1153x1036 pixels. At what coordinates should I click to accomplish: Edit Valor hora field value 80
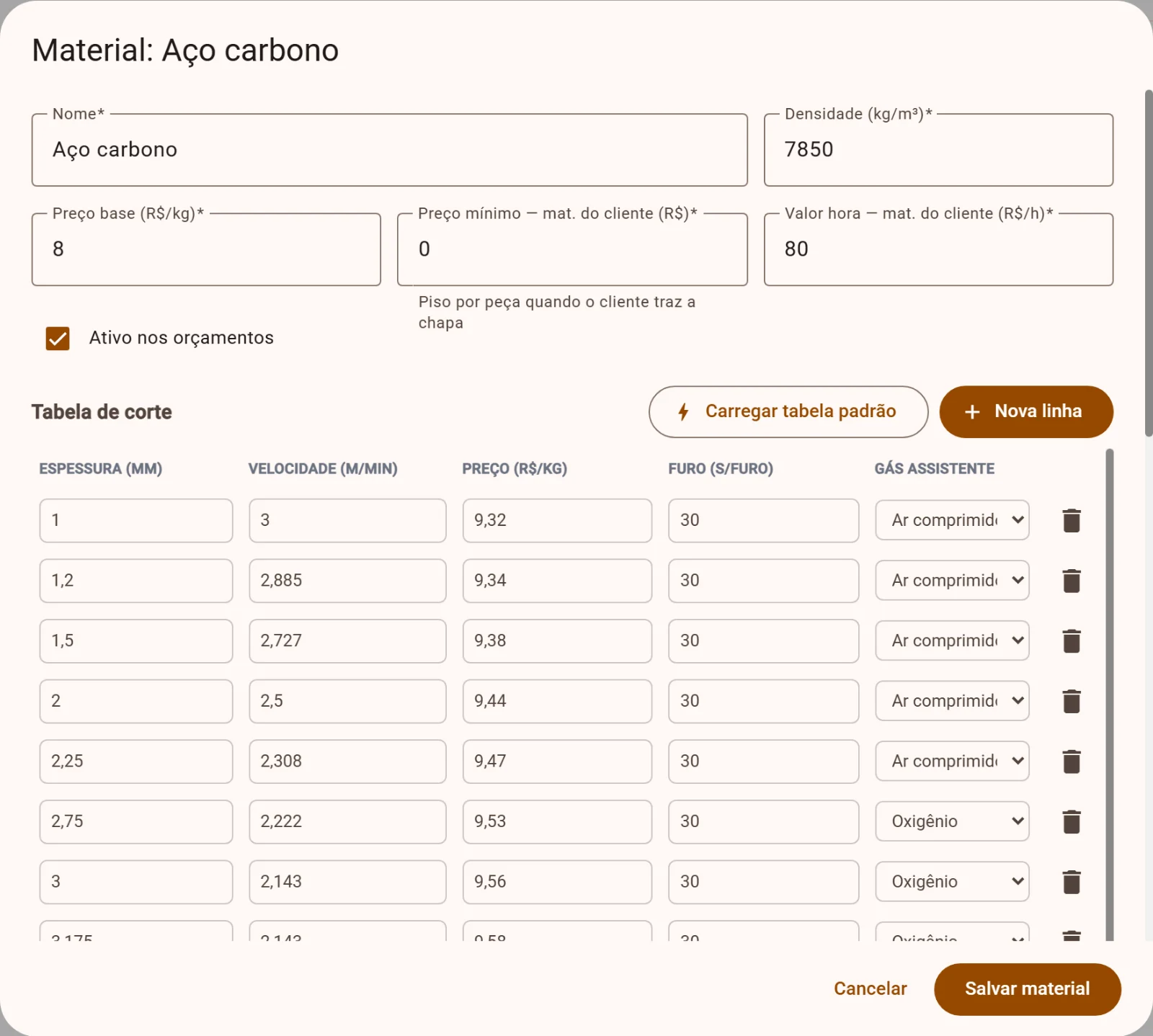pos(938,249)
